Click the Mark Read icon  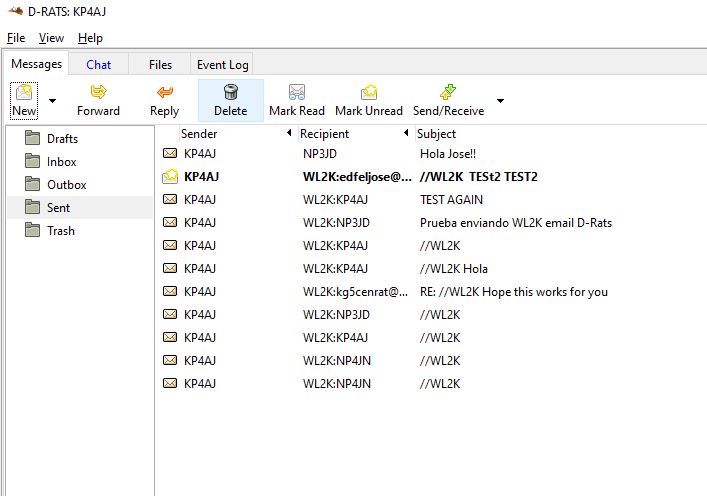pyautogui.click(x=297, y=92)
